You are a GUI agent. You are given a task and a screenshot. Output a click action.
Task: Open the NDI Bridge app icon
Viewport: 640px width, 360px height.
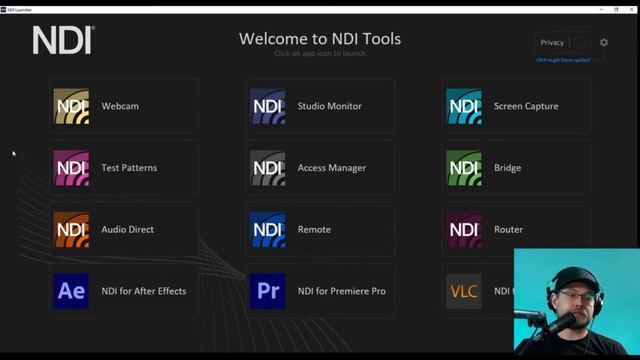pos(464,168)
